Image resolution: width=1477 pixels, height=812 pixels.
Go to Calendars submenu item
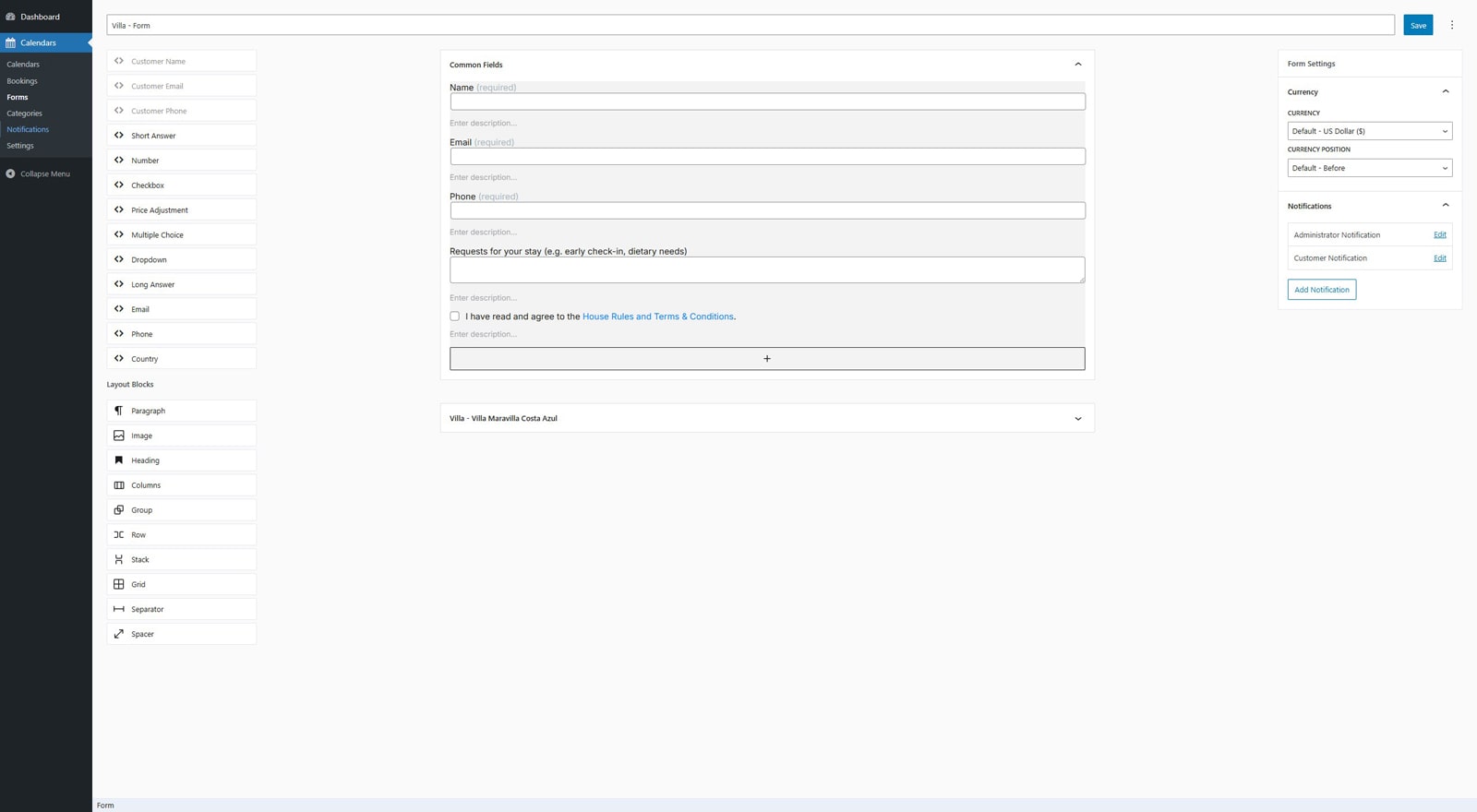pos(23,65)
